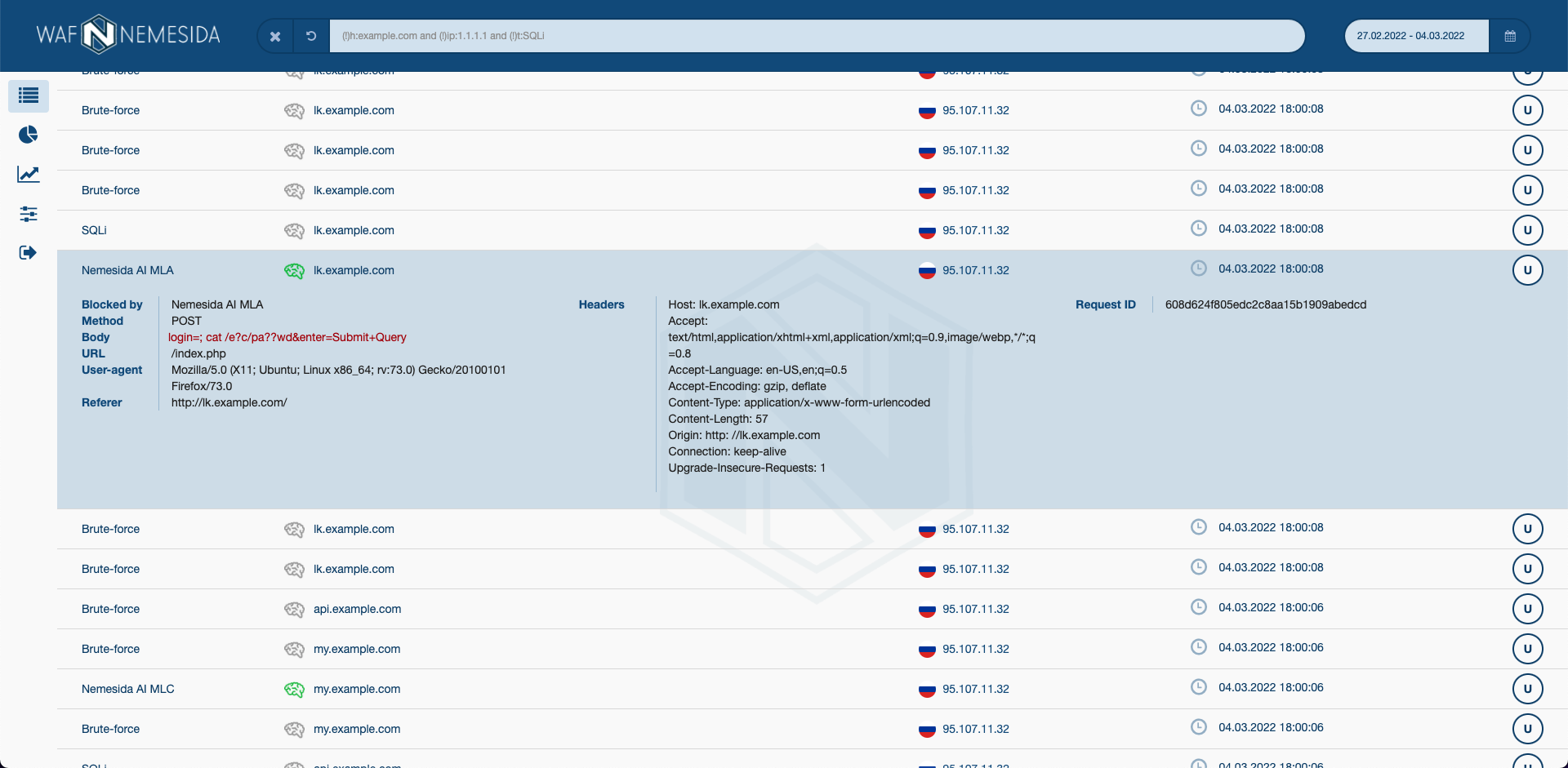1568x768 pixels.
Task: Open the line graph statistics in sidebar
Action: pyautogui.click(x=29, y=174)
